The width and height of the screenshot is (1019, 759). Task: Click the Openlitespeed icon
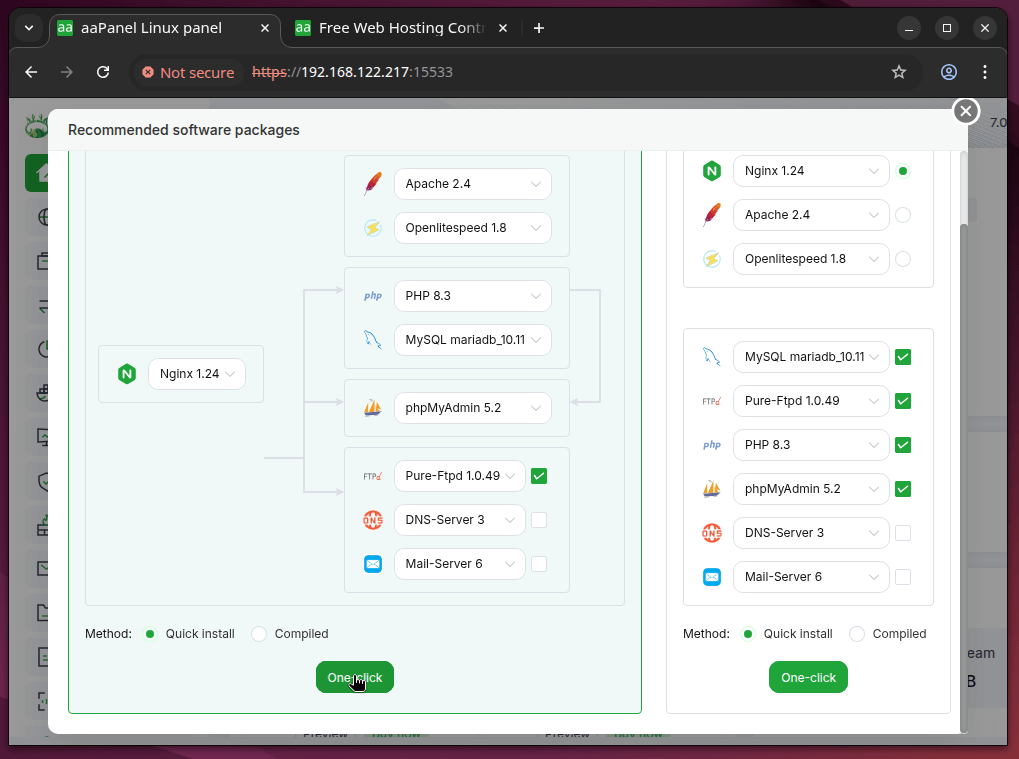(x=372, y=228)
